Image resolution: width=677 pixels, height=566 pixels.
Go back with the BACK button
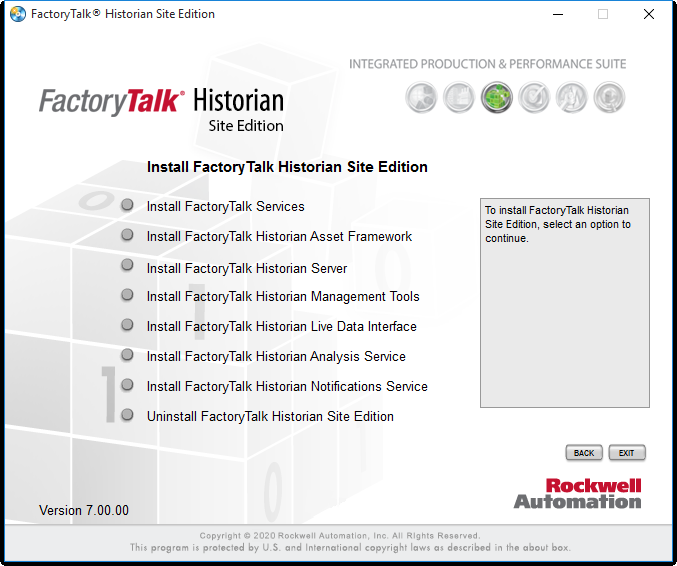pos(584,453)
